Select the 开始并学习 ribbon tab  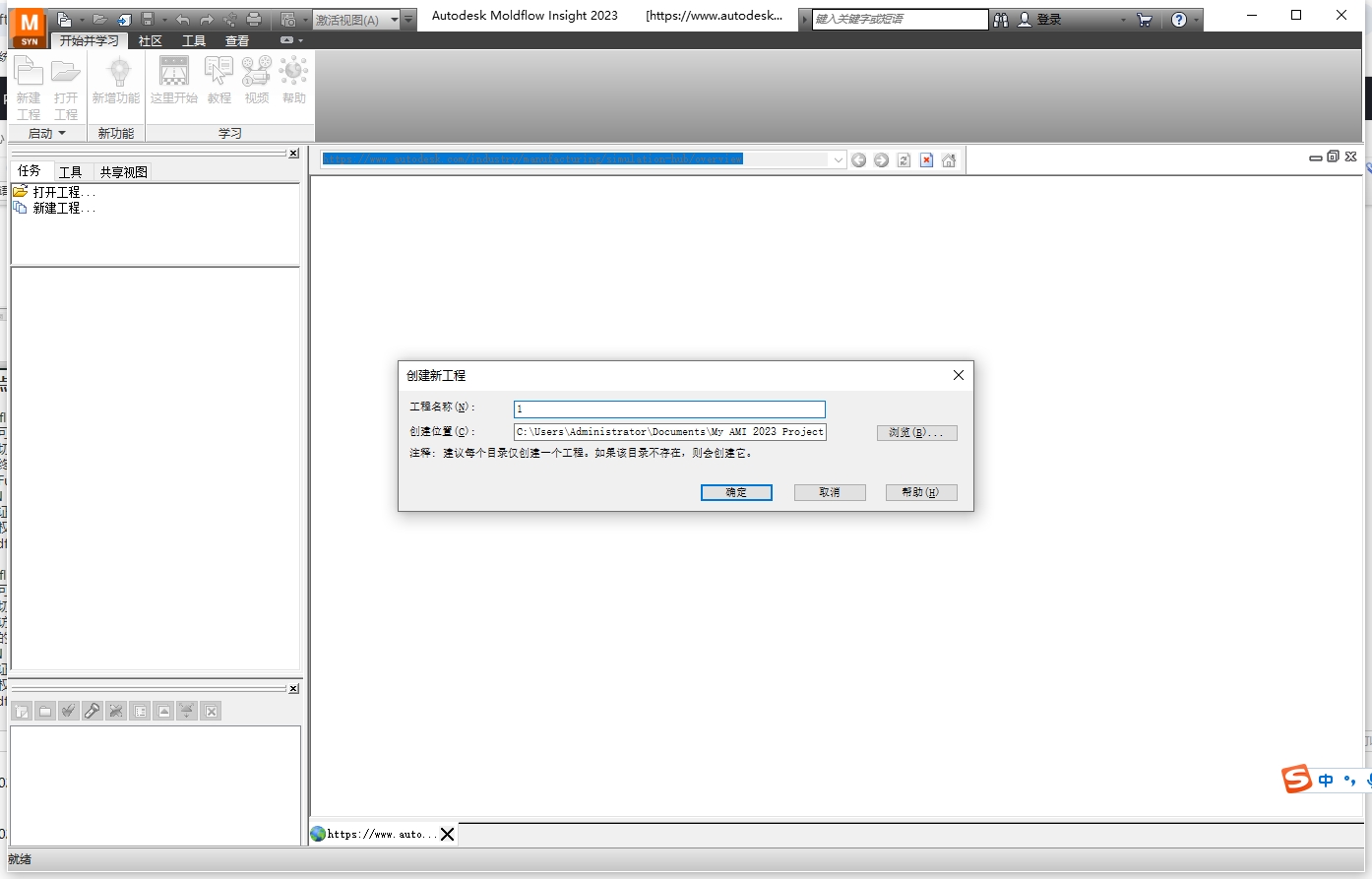point(89,40)
